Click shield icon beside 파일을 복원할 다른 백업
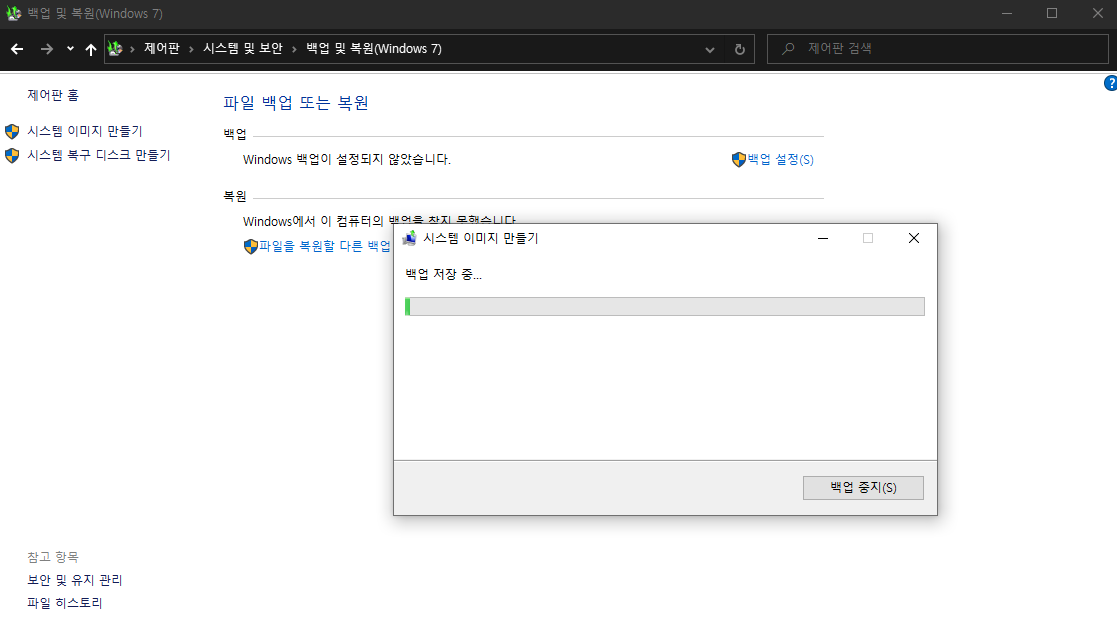The height and width of the screenshot is (628, 1117). (250, 246)
